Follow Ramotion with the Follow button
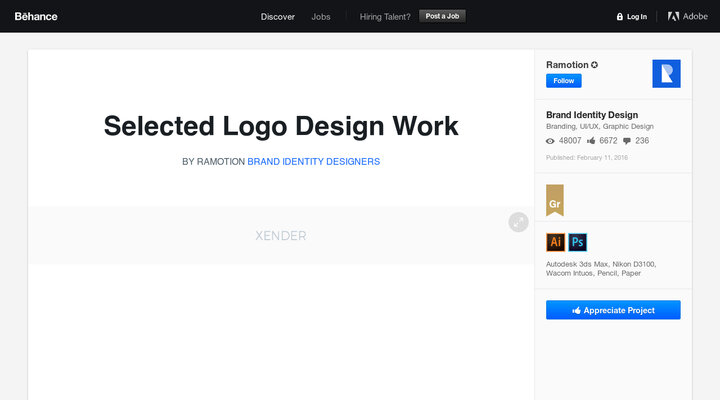Viewport: 720px width, 400px height. pyautogui.click(x=564, y=81)
